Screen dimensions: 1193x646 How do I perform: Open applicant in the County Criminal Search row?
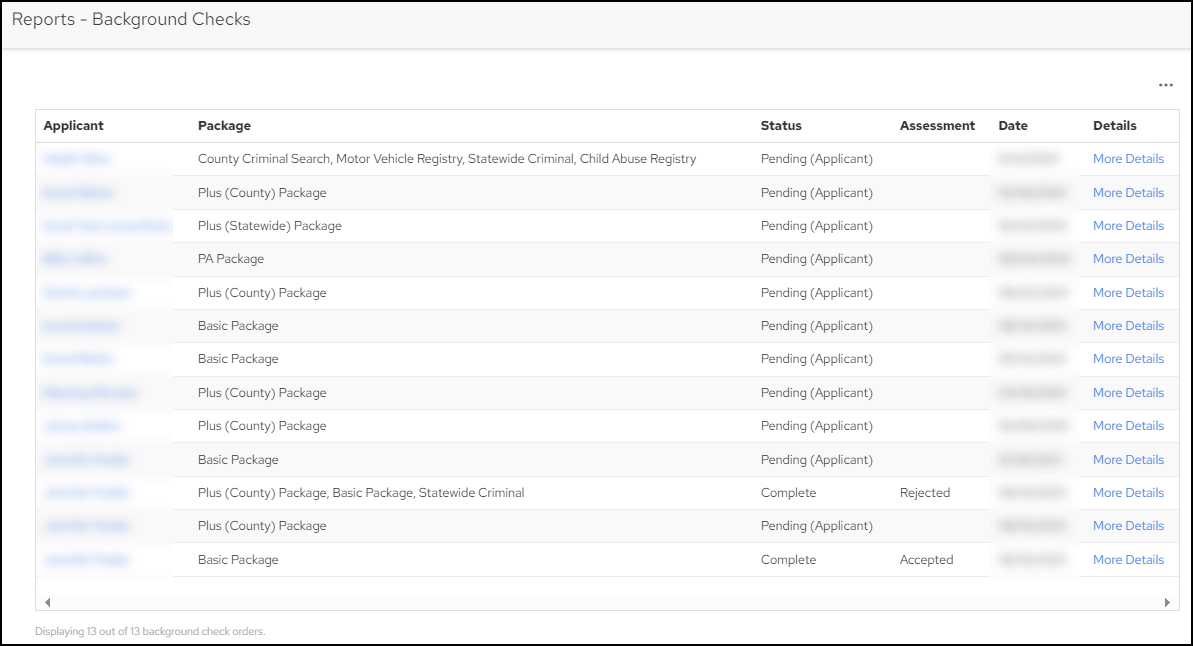[x=76, y=159]
